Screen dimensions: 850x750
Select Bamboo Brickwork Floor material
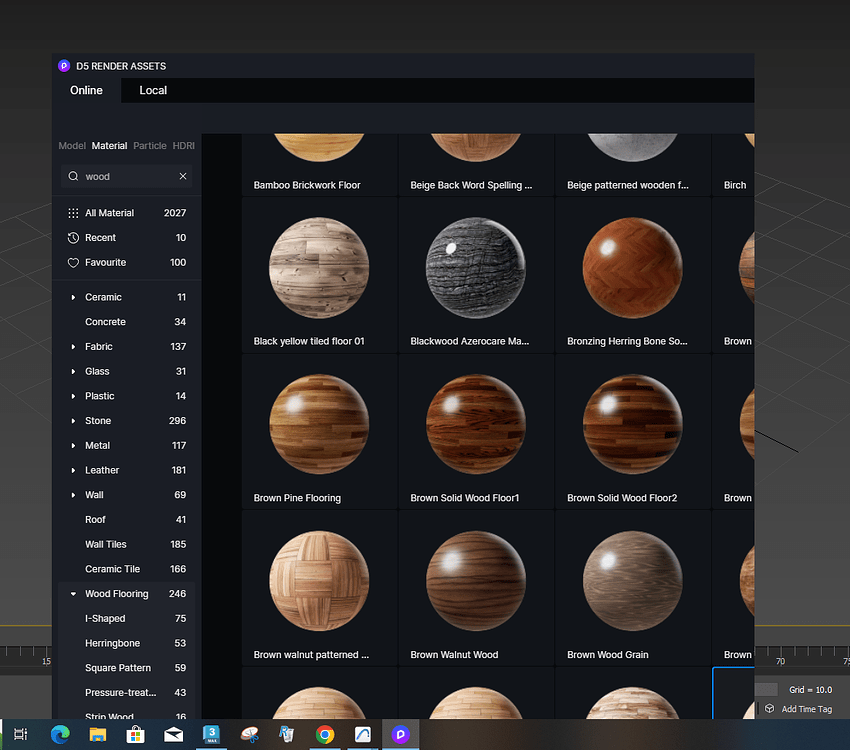pos(319,165)
